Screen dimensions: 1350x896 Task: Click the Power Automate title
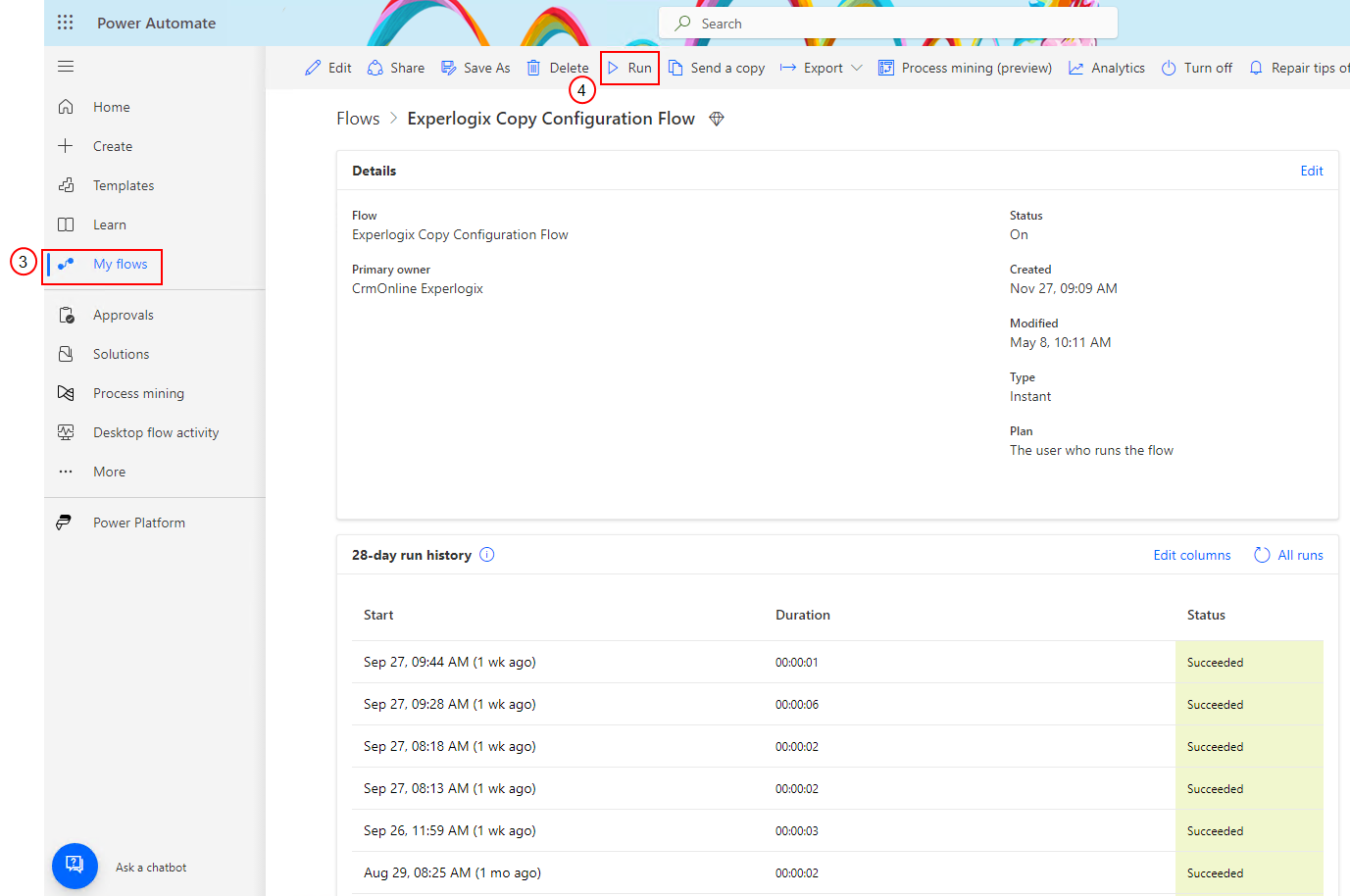point(157,23)
